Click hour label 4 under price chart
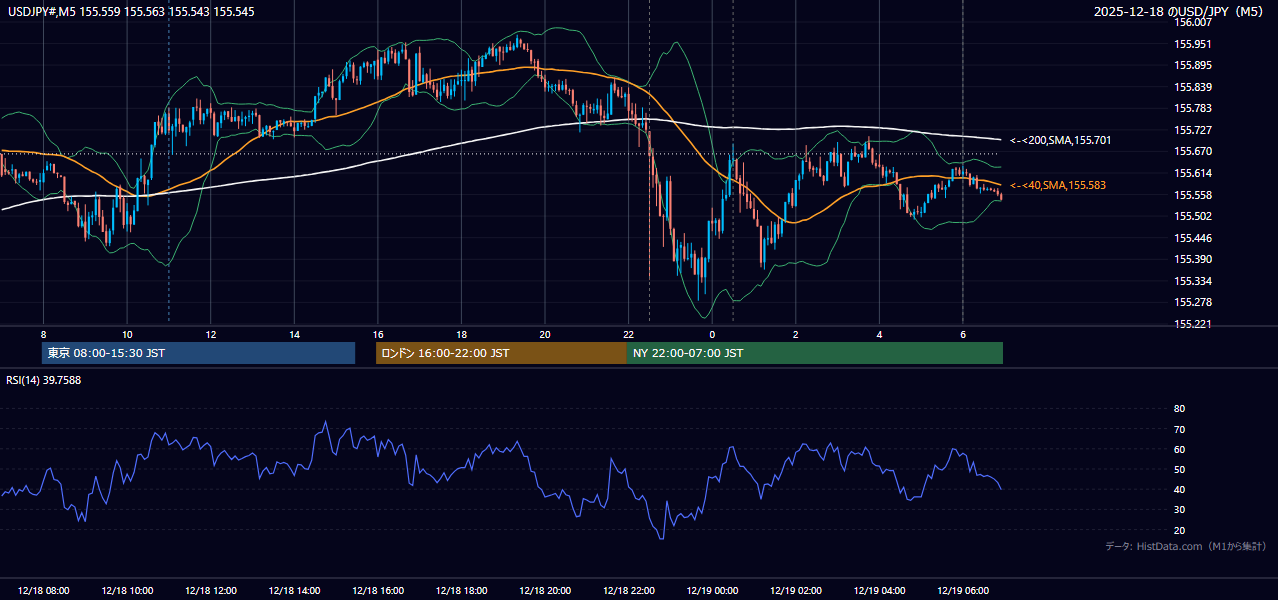1278x600 pixels. coord(879,334)
